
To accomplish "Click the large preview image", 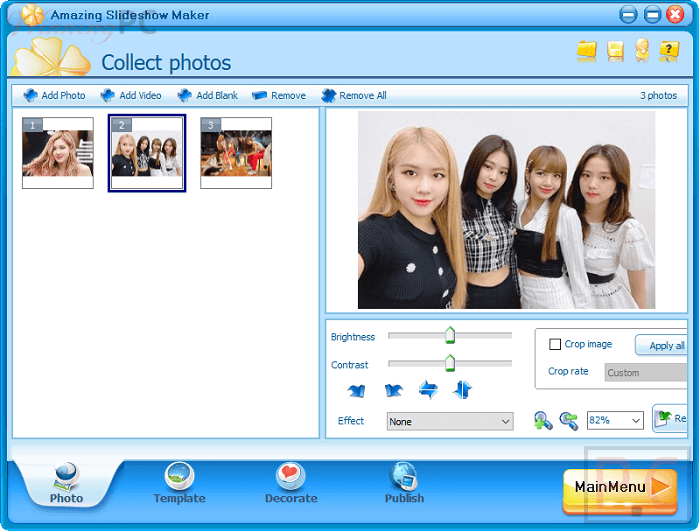I will tap(506, 210).
